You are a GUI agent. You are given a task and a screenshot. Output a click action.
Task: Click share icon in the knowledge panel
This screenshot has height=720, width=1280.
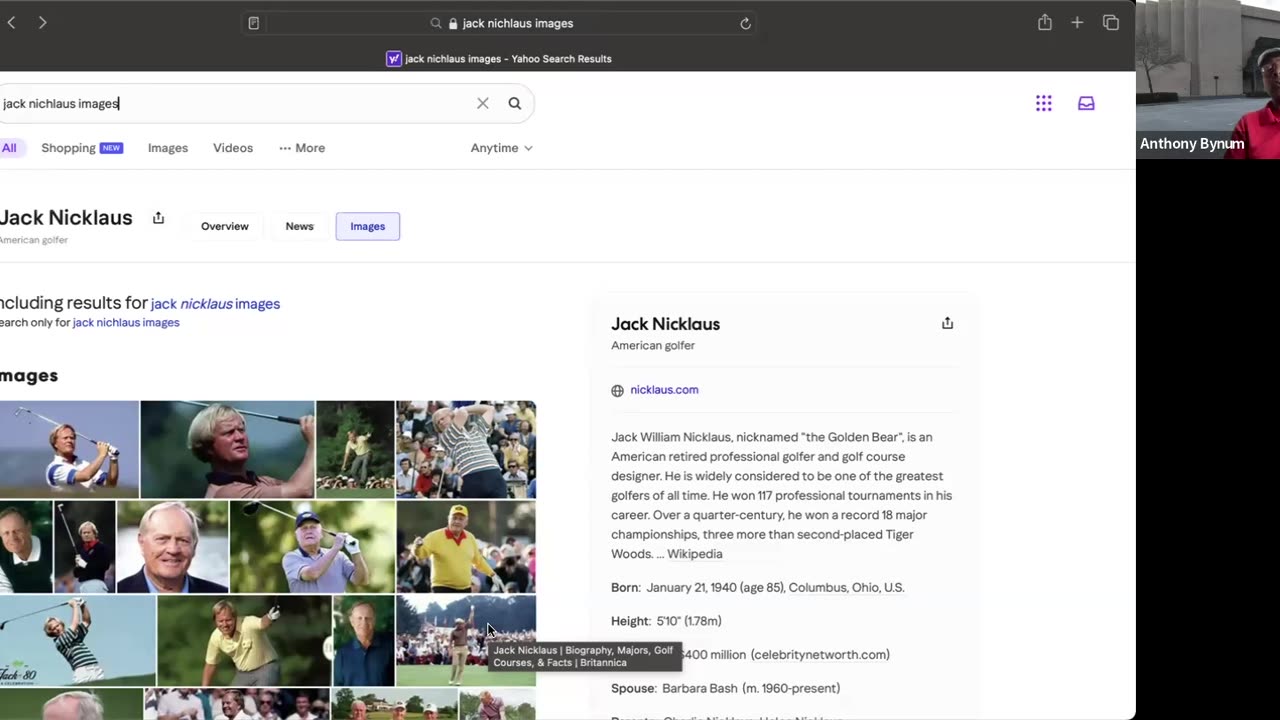coord(947,323)
